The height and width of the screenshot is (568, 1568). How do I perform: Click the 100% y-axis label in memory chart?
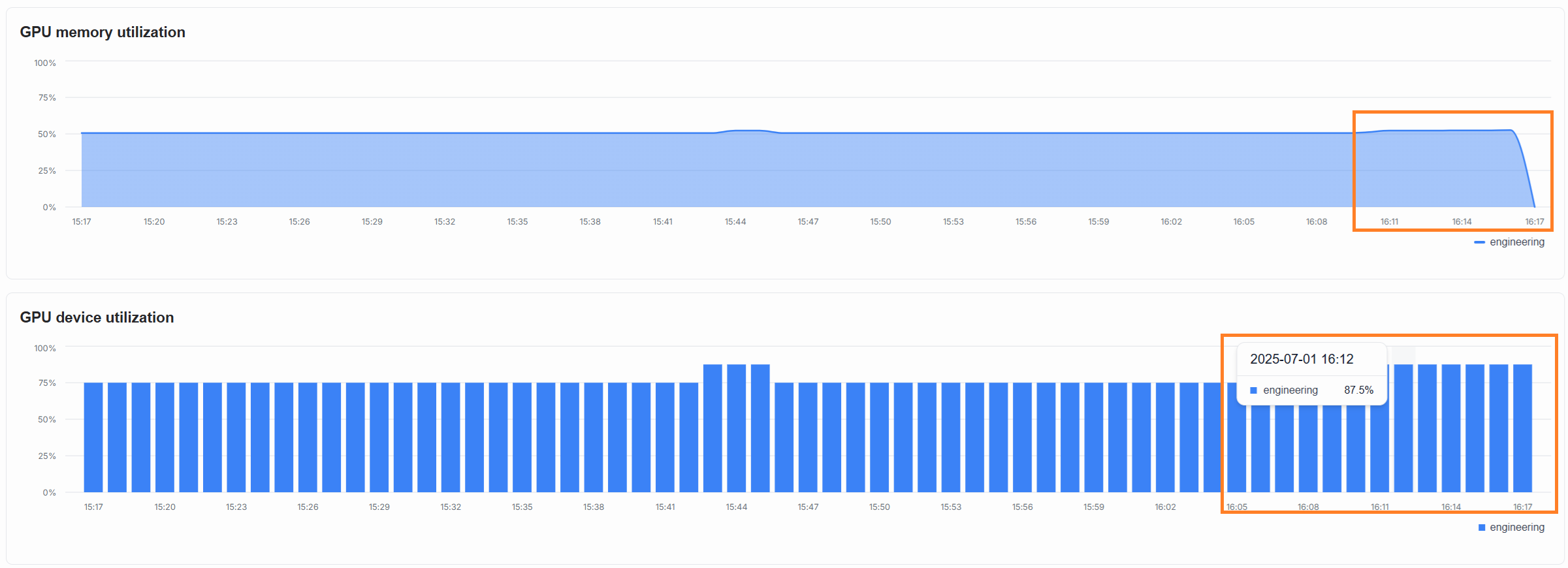tap(45, 63)
